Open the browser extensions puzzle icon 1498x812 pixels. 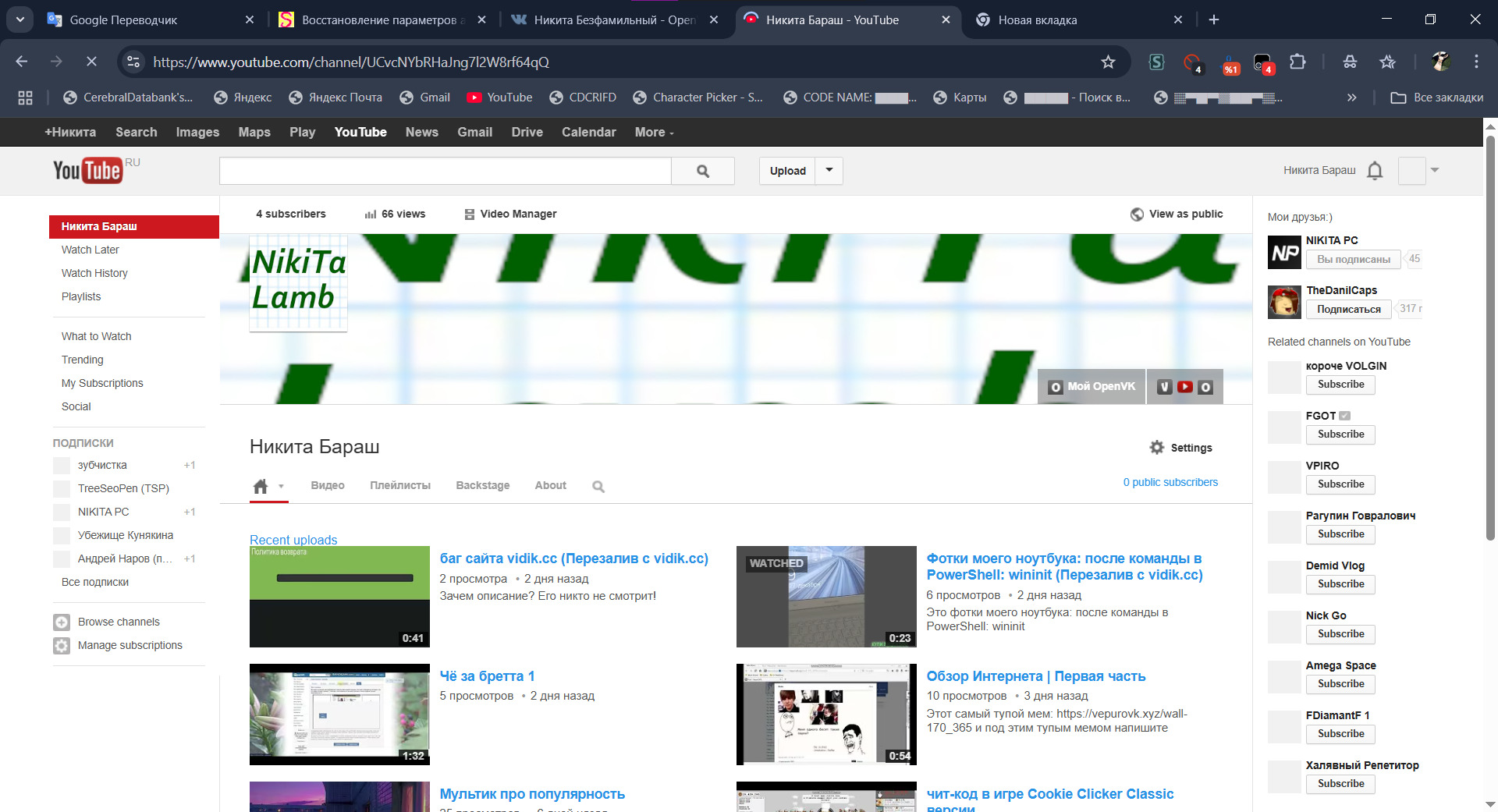(1297, 62)
